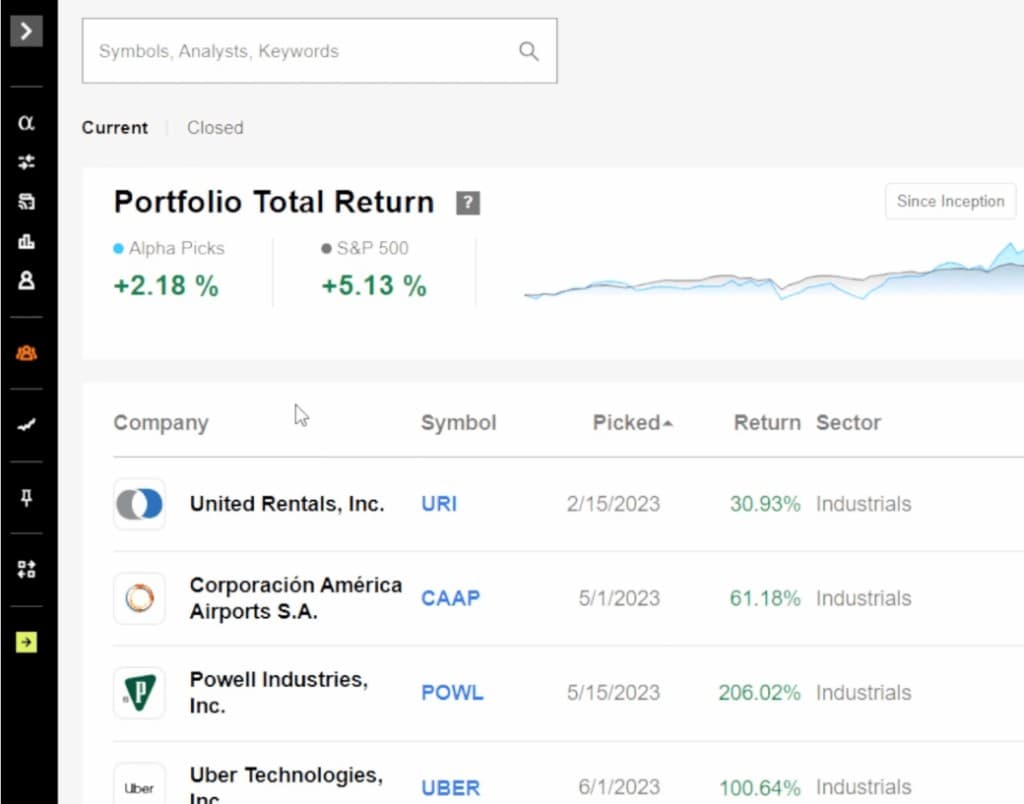Click the portfolio return chart
Screen dimensions: 1024x804
click(774, 274)
